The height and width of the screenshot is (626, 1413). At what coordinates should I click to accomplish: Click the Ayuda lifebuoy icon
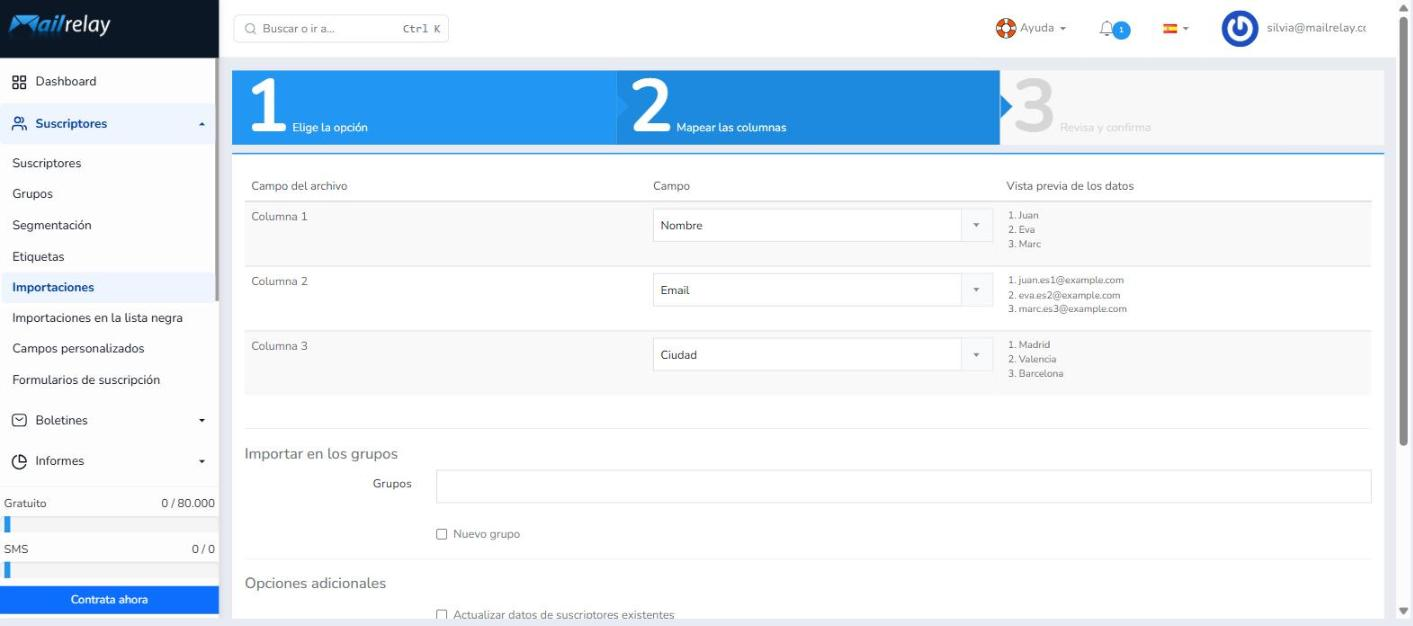click(1005, 28)
